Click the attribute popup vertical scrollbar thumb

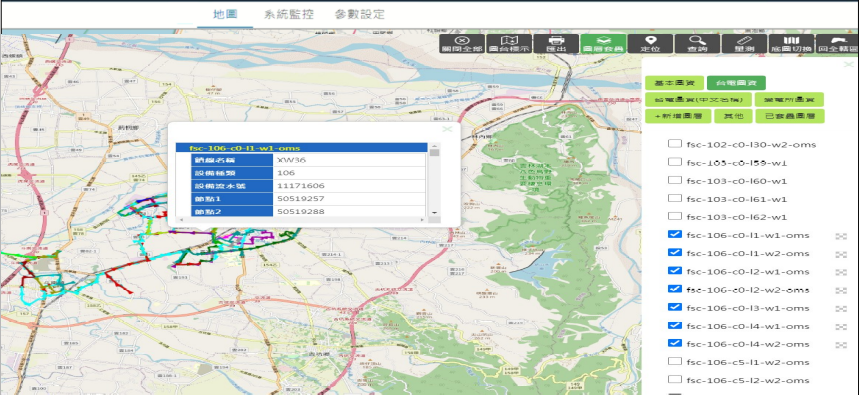tap(434, 153)
